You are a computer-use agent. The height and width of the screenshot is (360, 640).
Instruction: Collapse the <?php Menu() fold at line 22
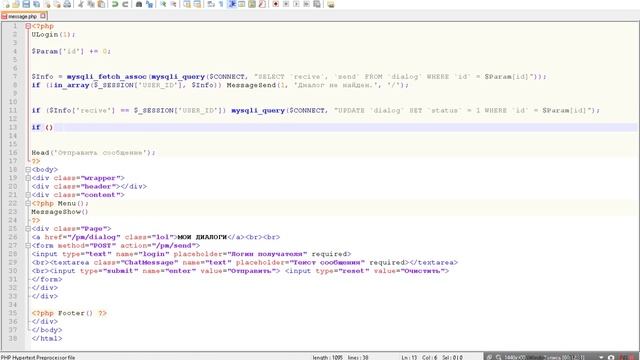(28, 203)
